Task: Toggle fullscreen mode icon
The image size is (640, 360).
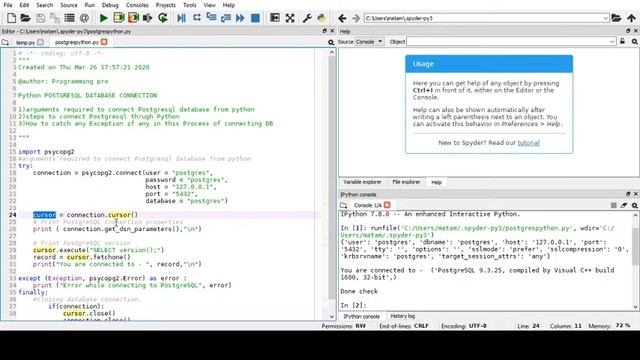Action: click(x=290, y=18)
